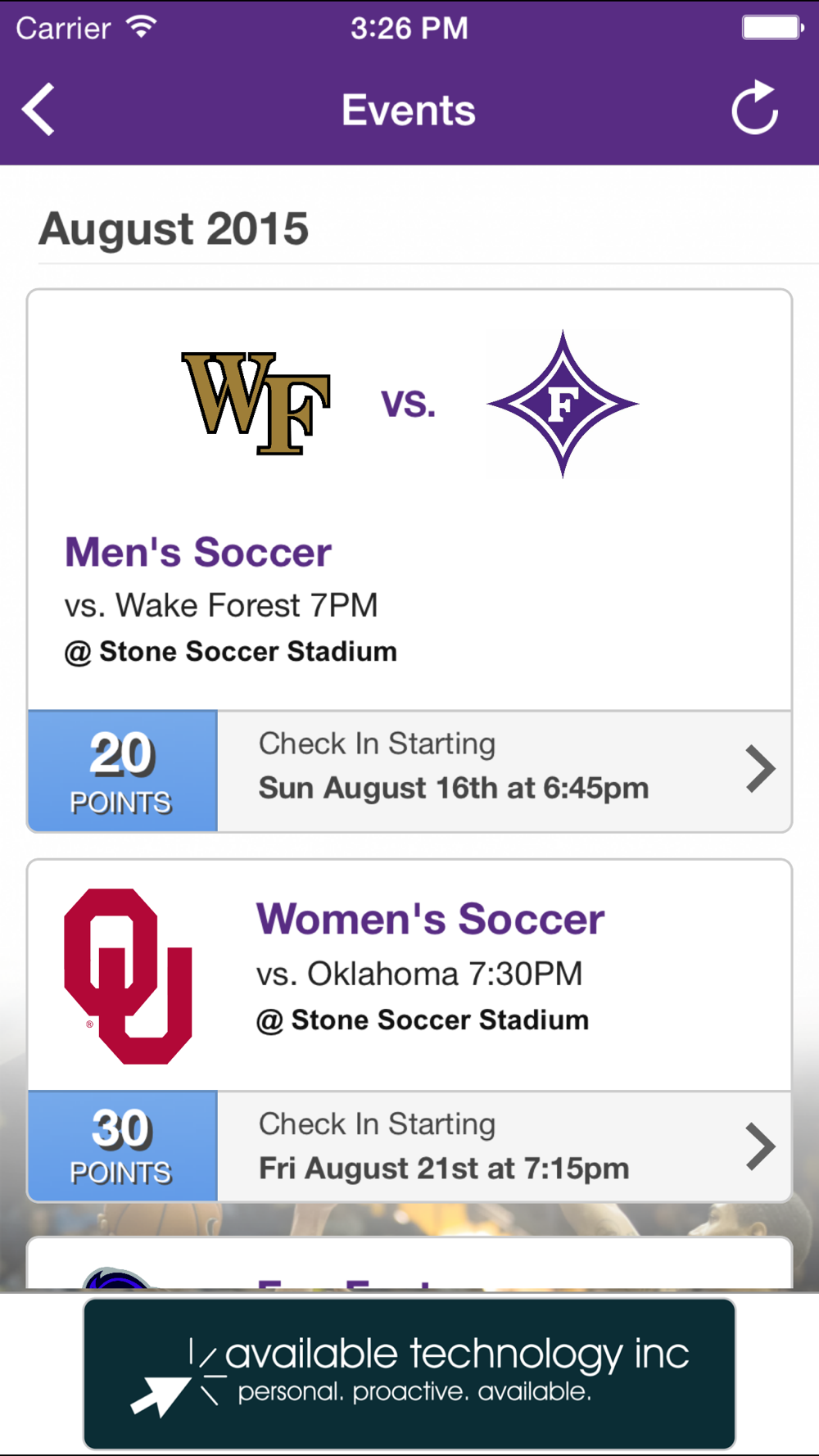Expand Women's Soccer check-in chevron
This screenshot has width=819, height=1456.
(x=760, y=1146)
